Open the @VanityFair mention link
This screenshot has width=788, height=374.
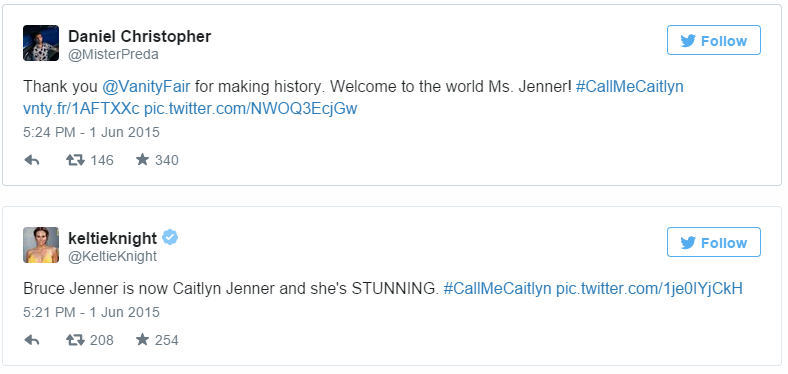146,86
